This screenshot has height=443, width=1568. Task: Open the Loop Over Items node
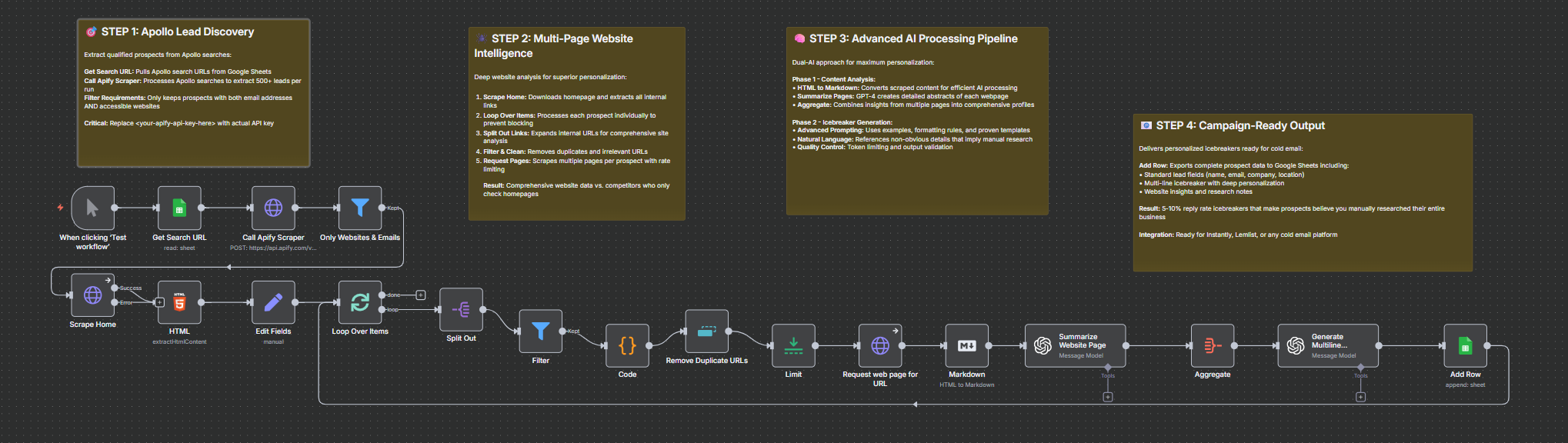pos(360,302)
